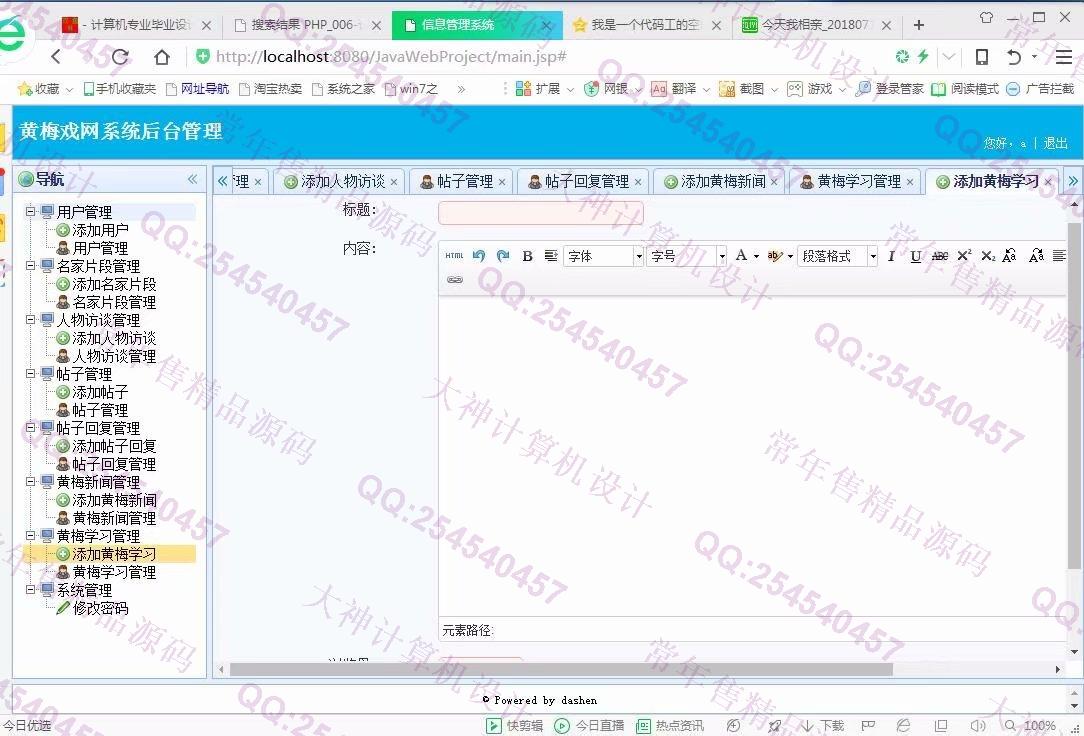Screen dimensions: 1084x736
Task: Apply superscript formatting
Action: click(x=964, y=256)
